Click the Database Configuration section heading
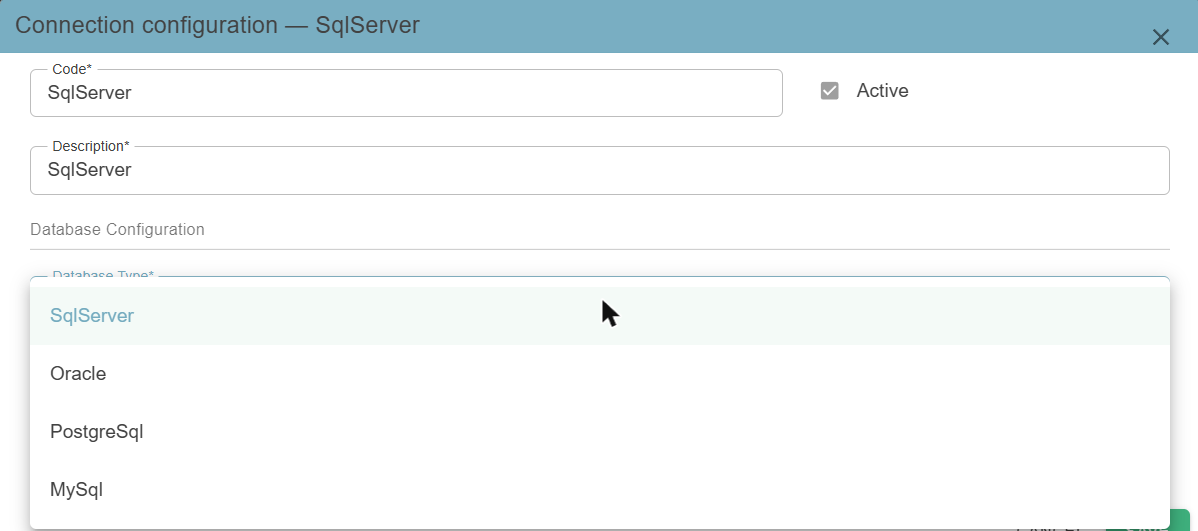Image resolution: width=1198 pixels, height=531 pixels. (x=118, y=229)
